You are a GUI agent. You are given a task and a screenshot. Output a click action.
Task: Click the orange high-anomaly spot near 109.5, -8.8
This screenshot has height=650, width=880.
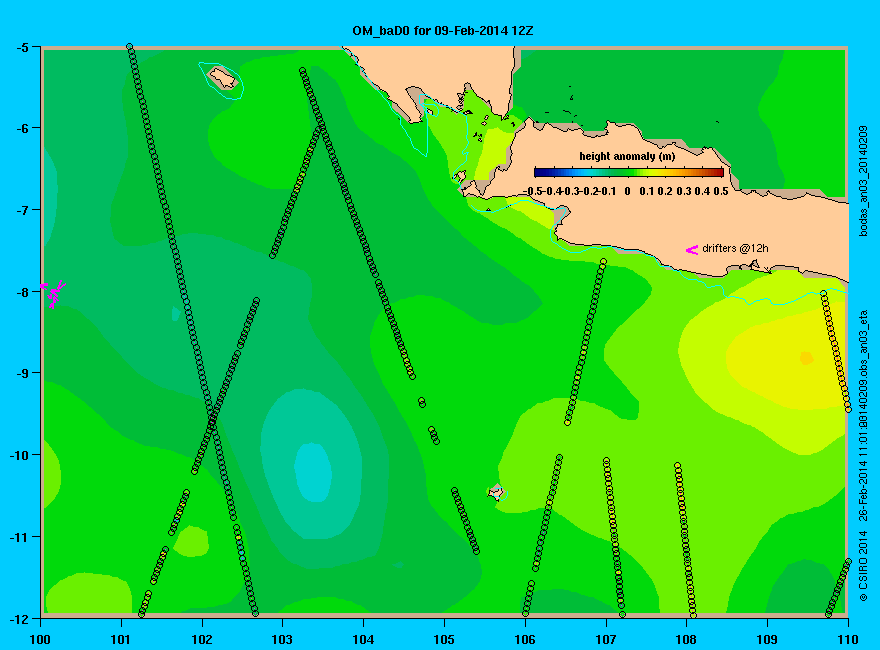tap(806, 358)
